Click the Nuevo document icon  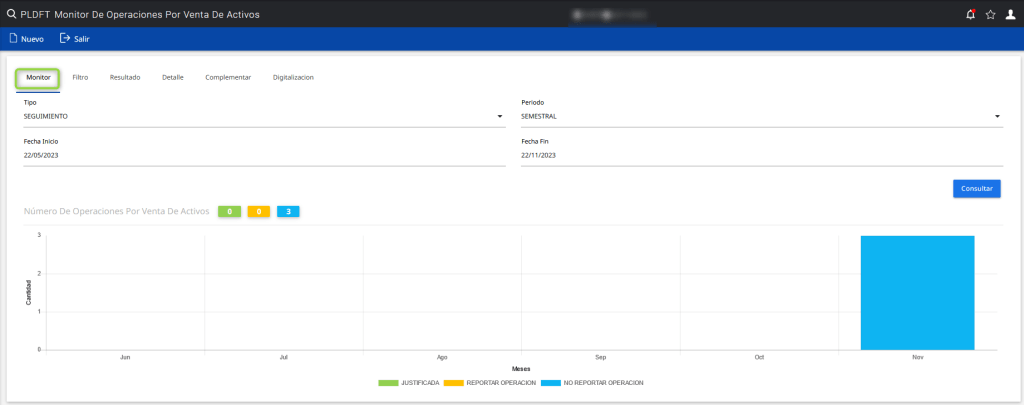click(x=14, y=39)
